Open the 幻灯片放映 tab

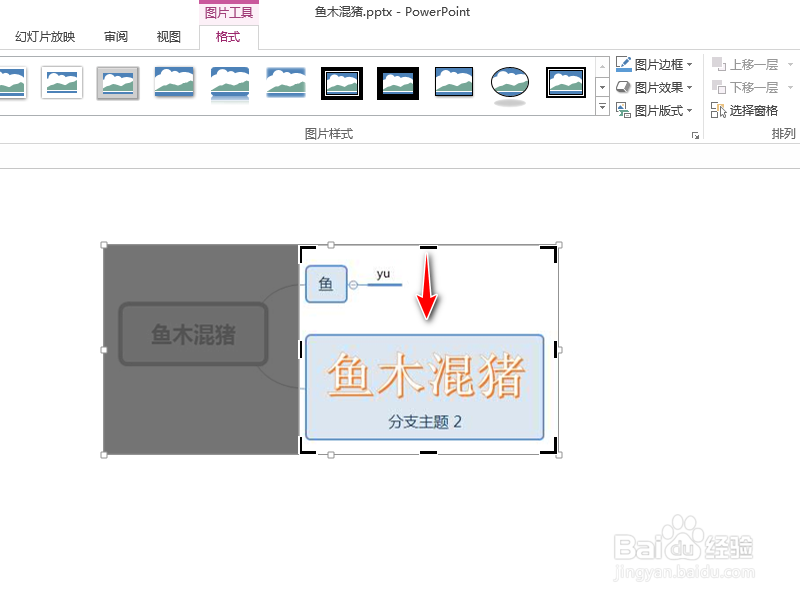click(x=45, y=37)
